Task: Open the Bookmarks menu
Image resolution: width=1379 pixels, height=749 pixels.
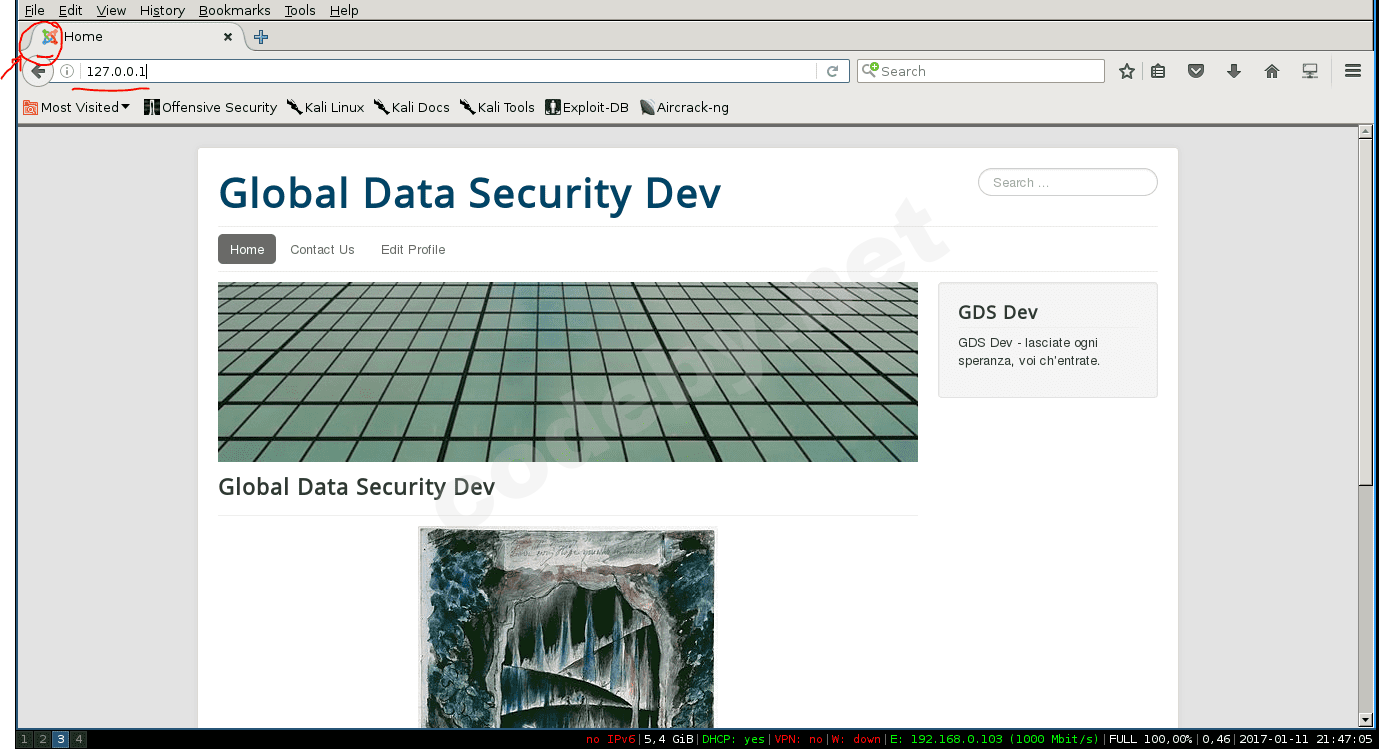Action: 234,10
